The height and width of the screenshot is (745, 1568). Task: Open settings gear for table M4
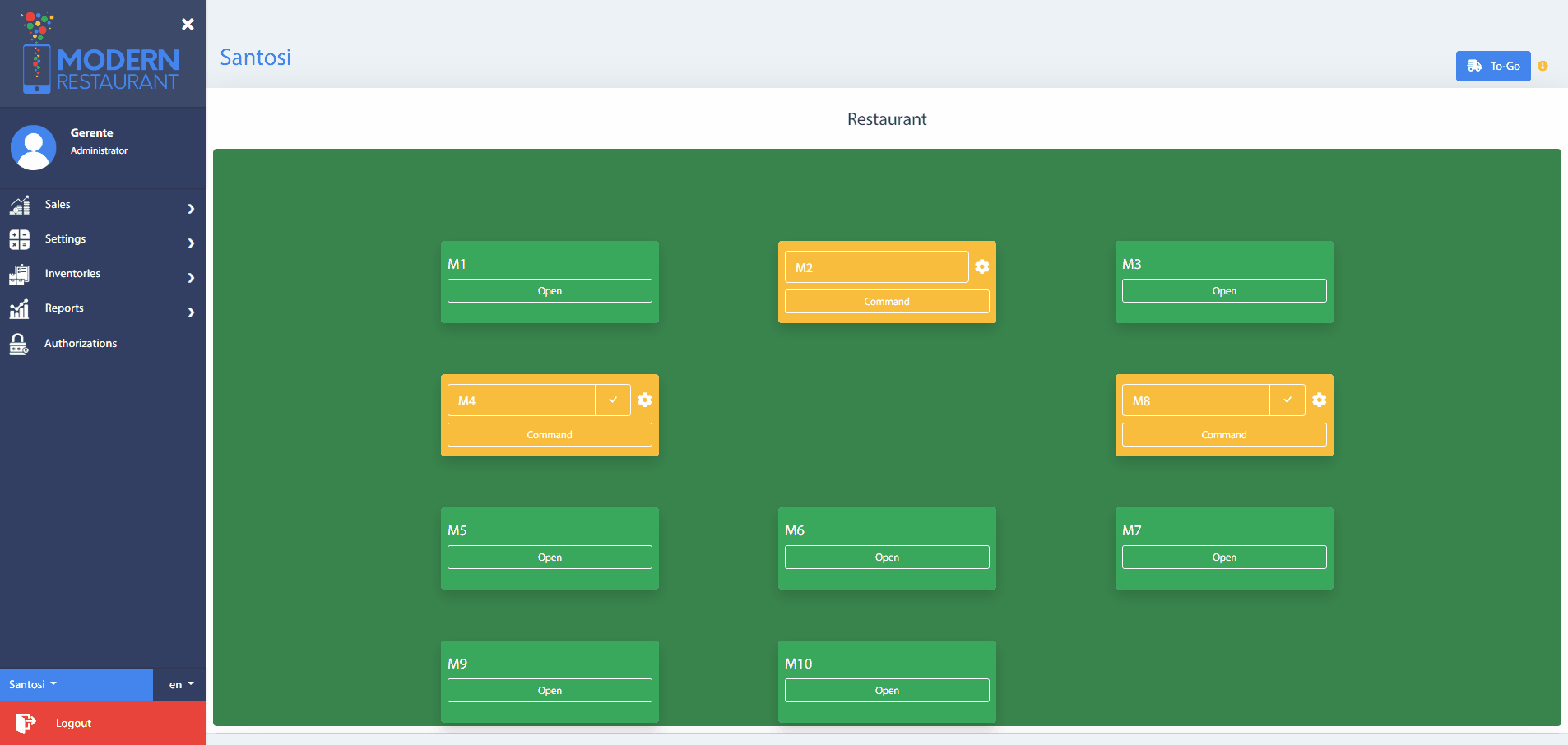point(644,400)
